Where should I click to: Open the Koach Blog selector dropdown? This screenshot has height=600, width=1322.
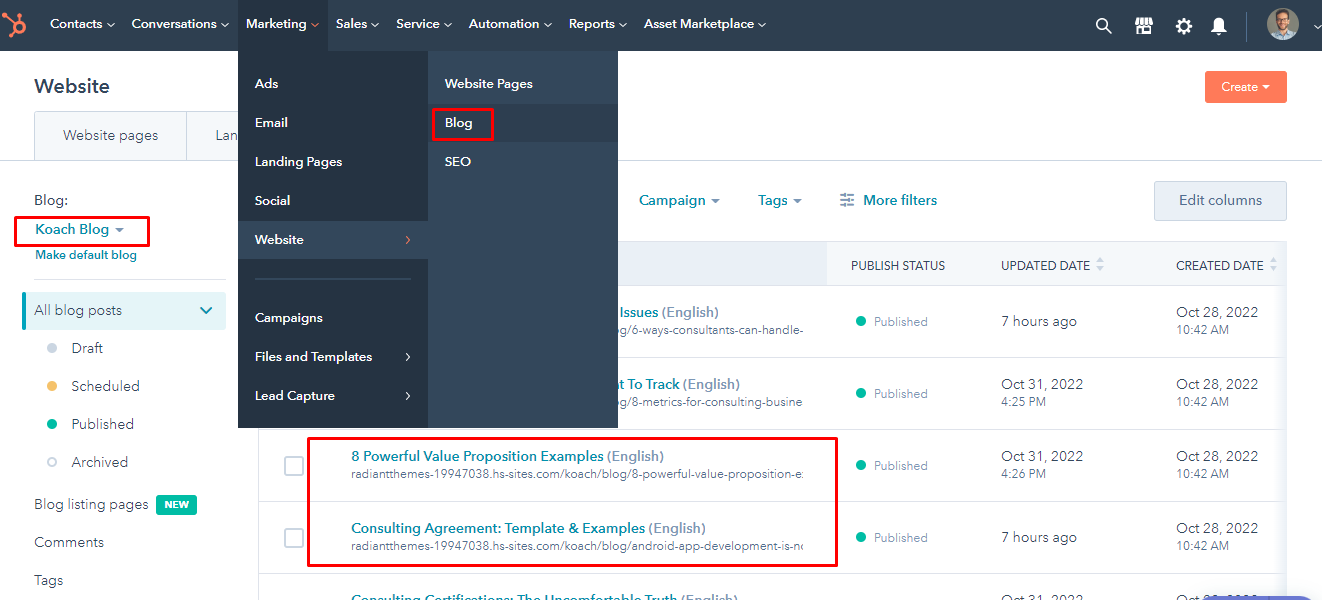(x=80, y=230)
